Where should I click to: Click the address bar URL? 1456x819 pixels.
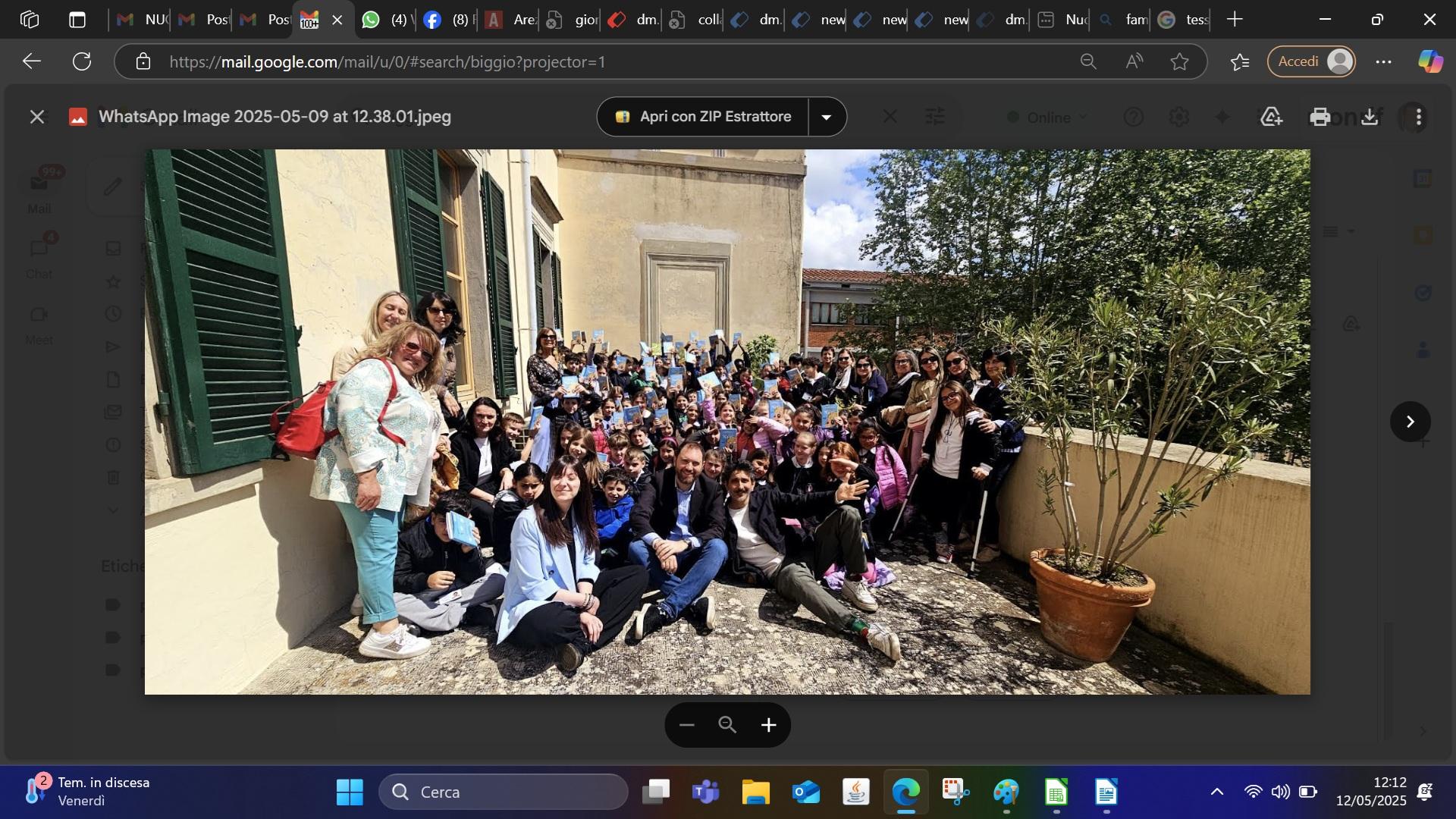[388, 62]
